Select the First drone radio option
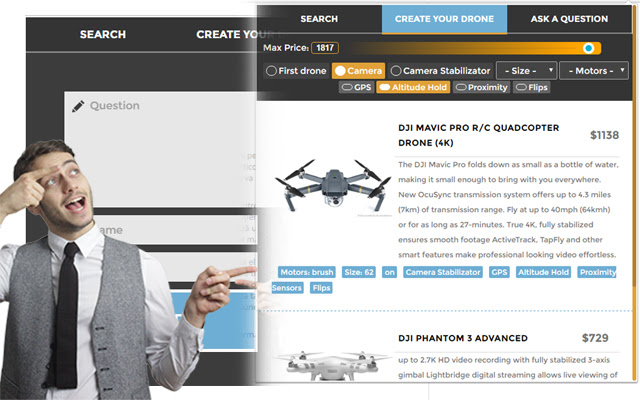 point(296,71)
